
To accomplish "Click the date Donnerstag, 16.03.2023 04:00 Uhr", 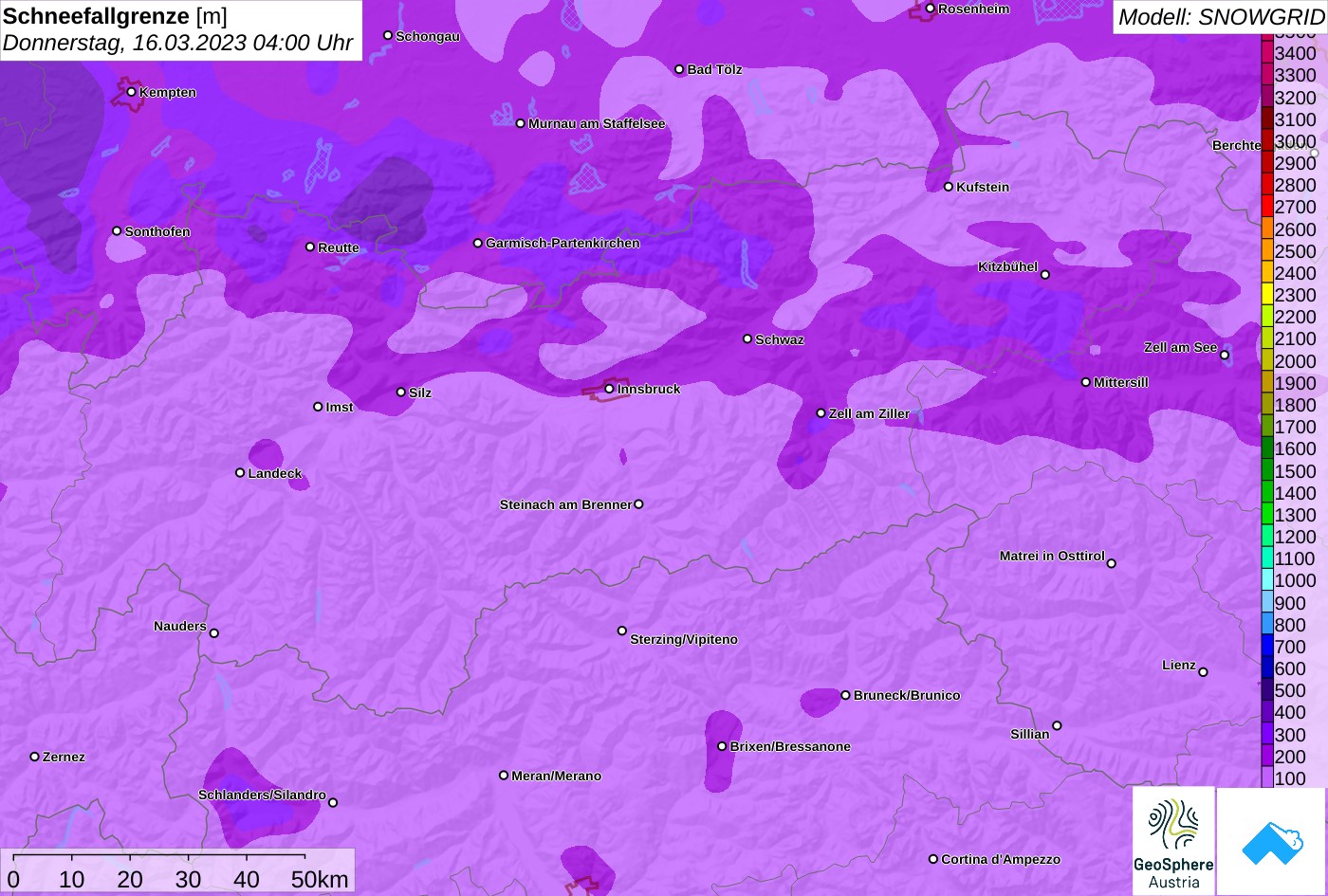I will (x=178, y=43).
